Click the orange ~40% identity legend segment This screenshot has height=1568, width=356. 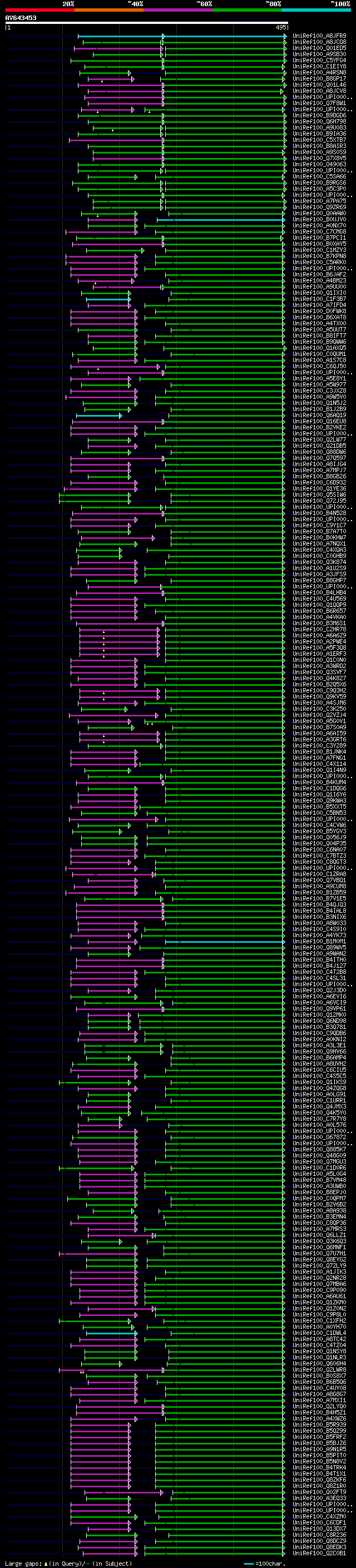[109, 10]
